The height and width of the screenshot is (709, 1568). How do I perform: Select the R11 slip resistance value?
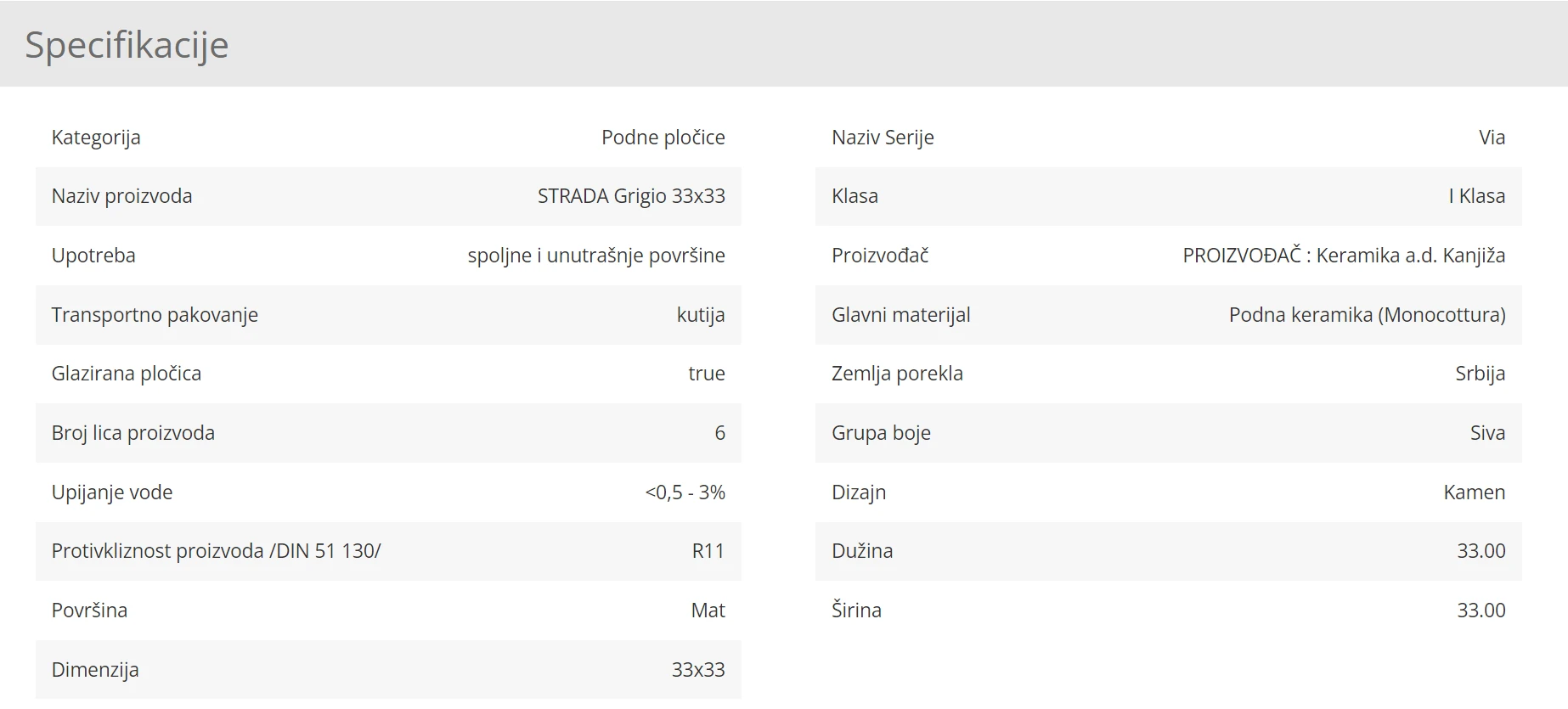708,551
